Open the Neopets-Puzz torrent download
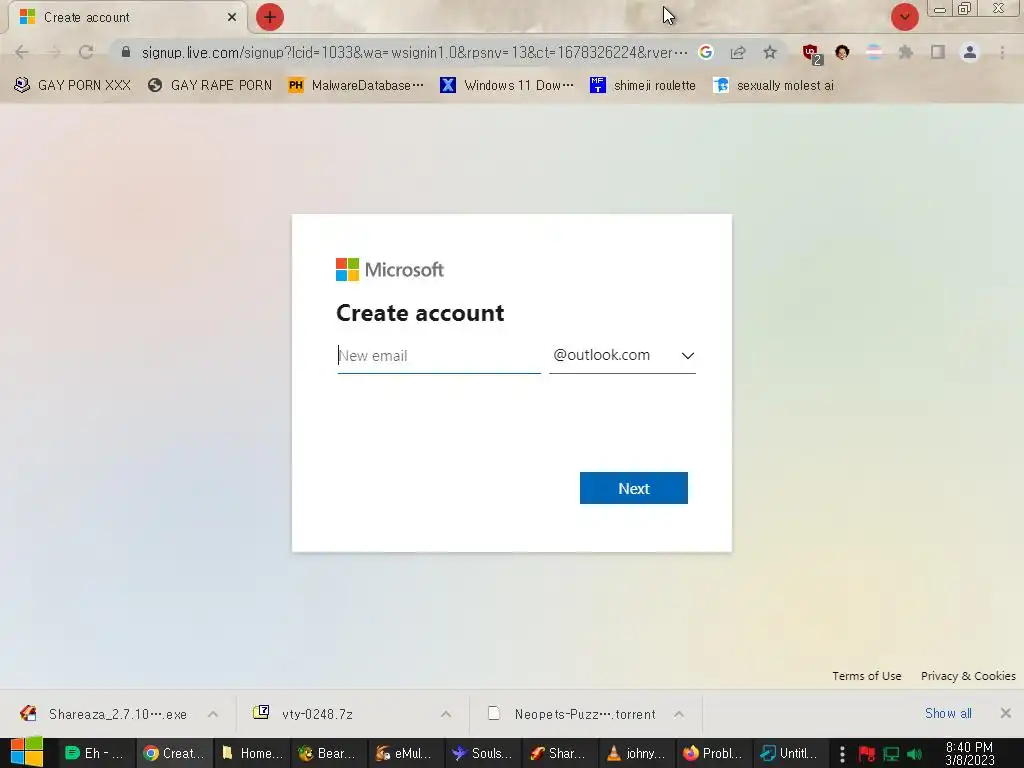 (571, 714)
